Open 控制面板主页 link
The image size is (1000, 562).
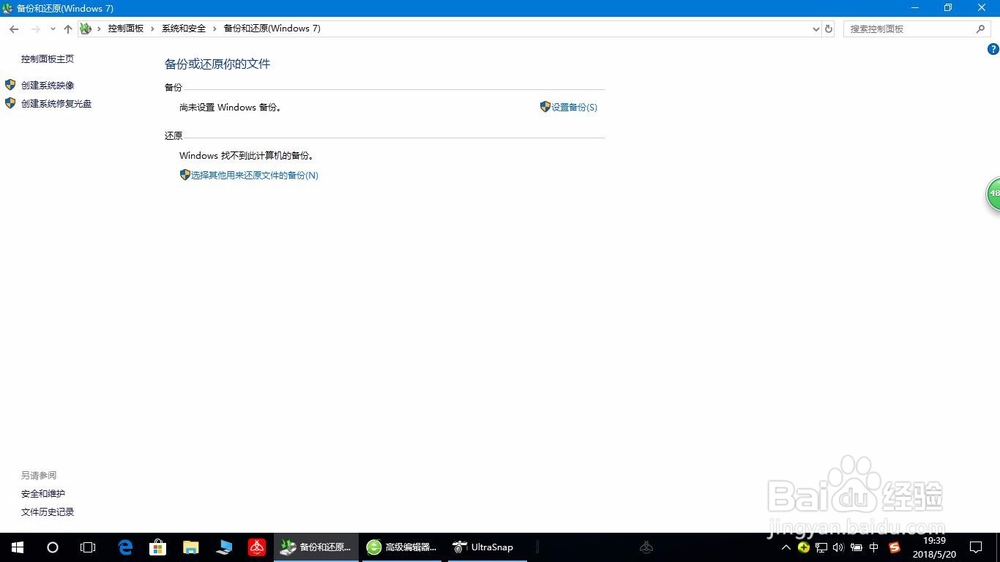tap(47, 59)
